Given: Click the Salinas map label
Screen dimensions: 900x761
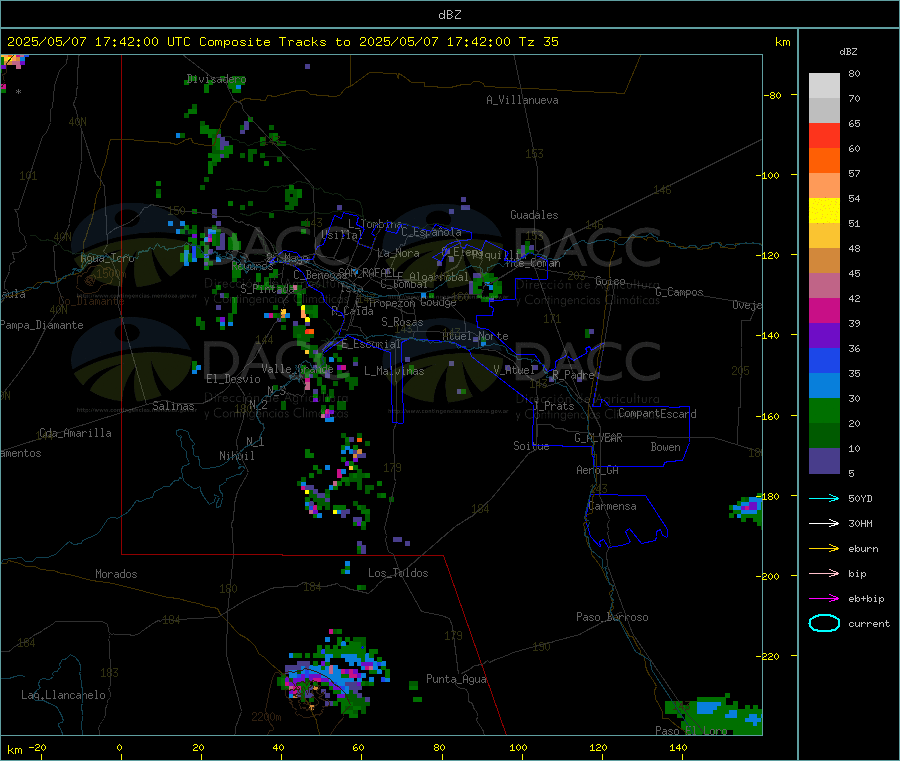Looking at the screenshot, I should (x=173, y=406).
